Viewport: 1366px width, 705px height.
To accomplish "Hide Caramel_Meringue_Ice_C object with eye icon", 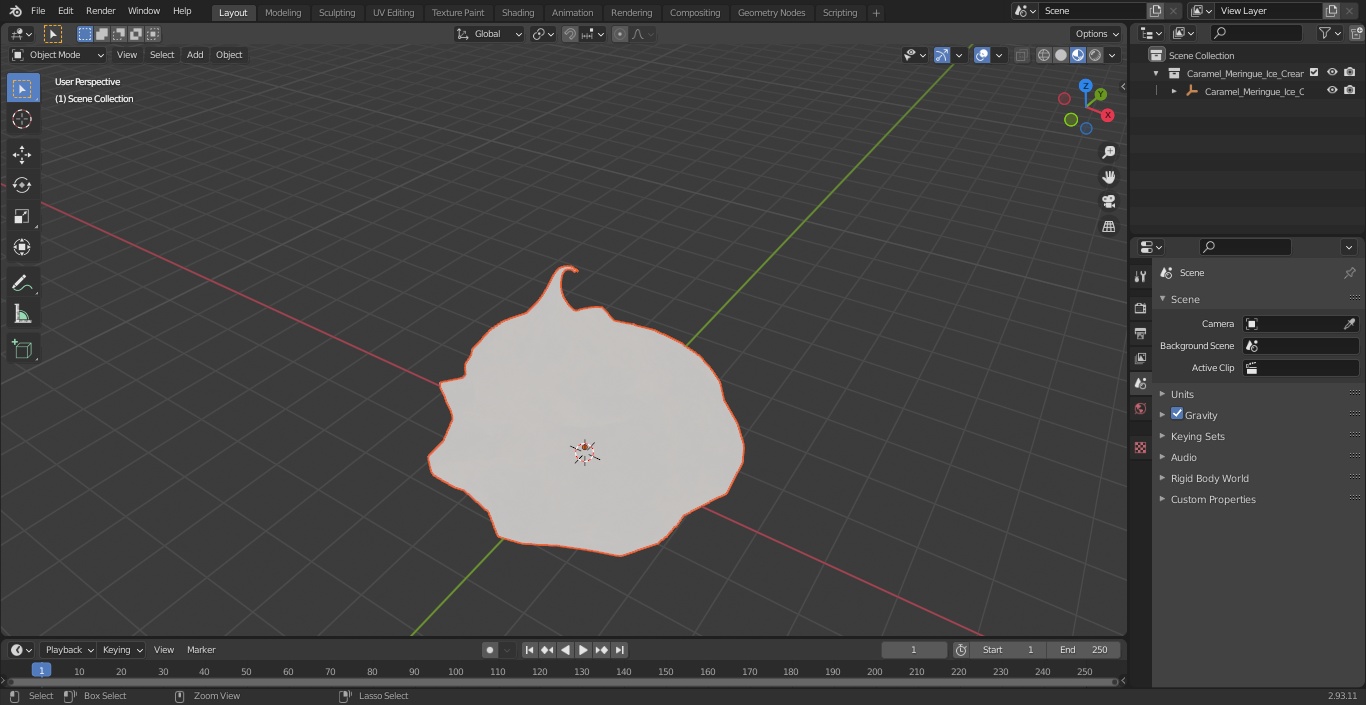I will pyautogui.click(x=1332, y=90).
